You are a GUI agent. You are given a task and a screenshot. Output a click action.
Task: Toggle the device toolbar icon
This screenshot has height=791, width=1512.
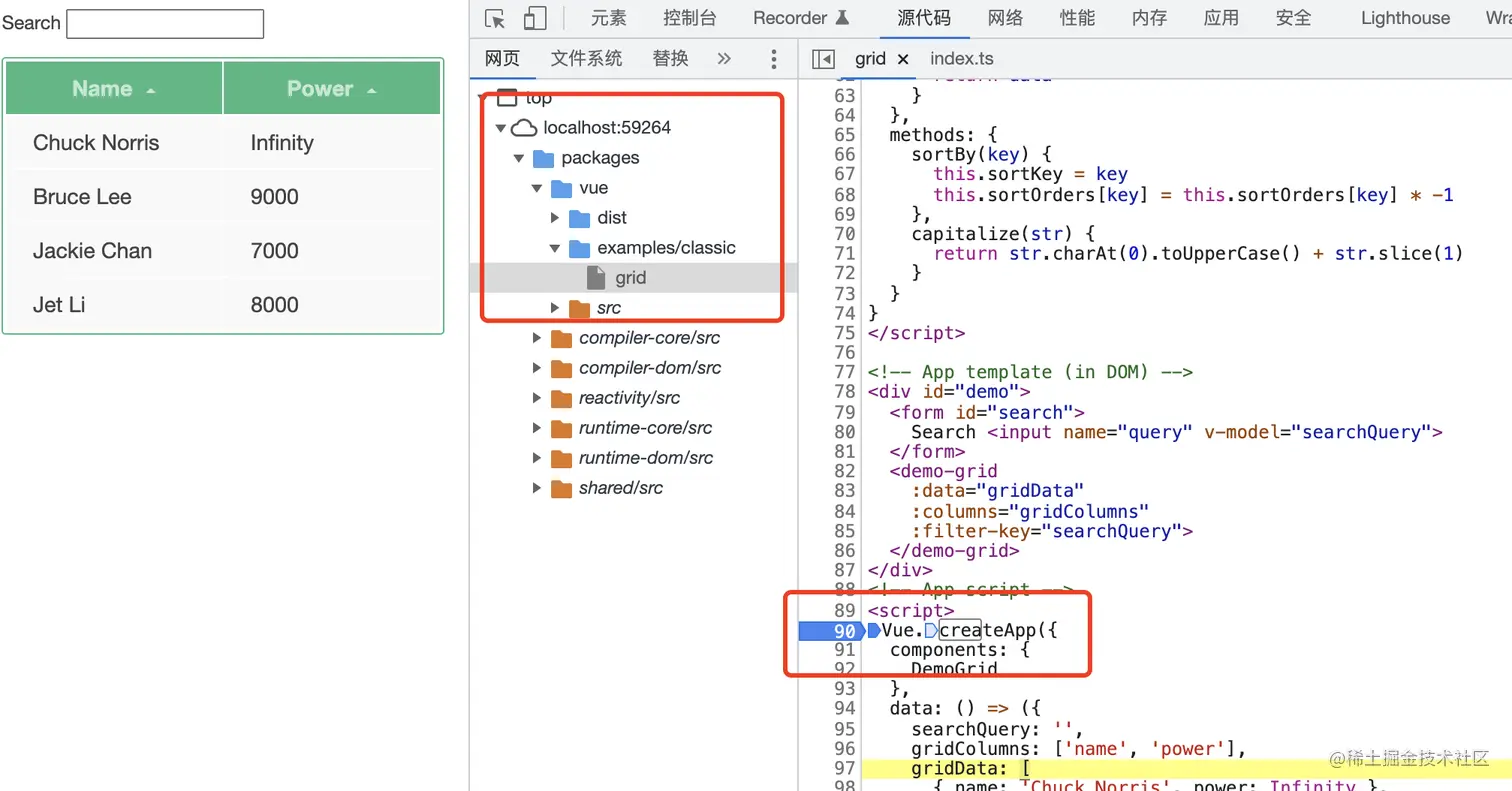(535, 18)
